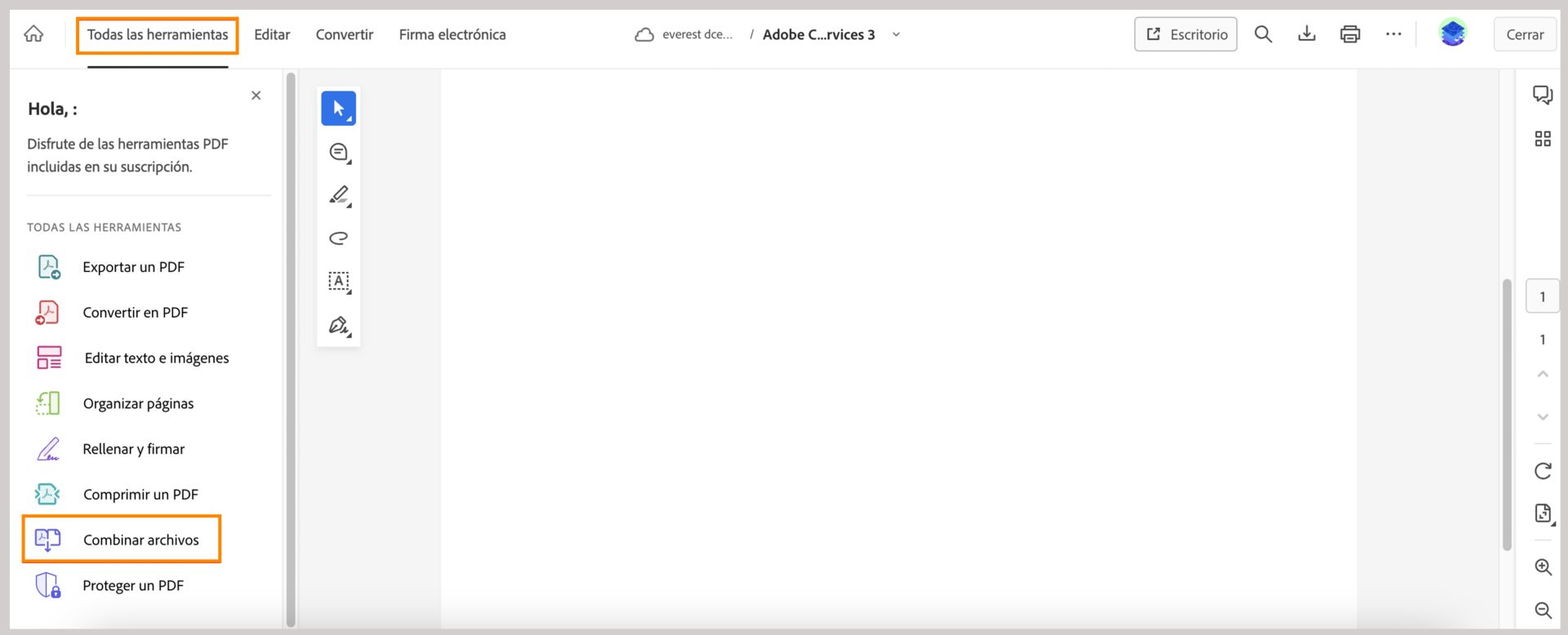Open the comments panel icon

pyautogui.click(x=1543, y=95)
